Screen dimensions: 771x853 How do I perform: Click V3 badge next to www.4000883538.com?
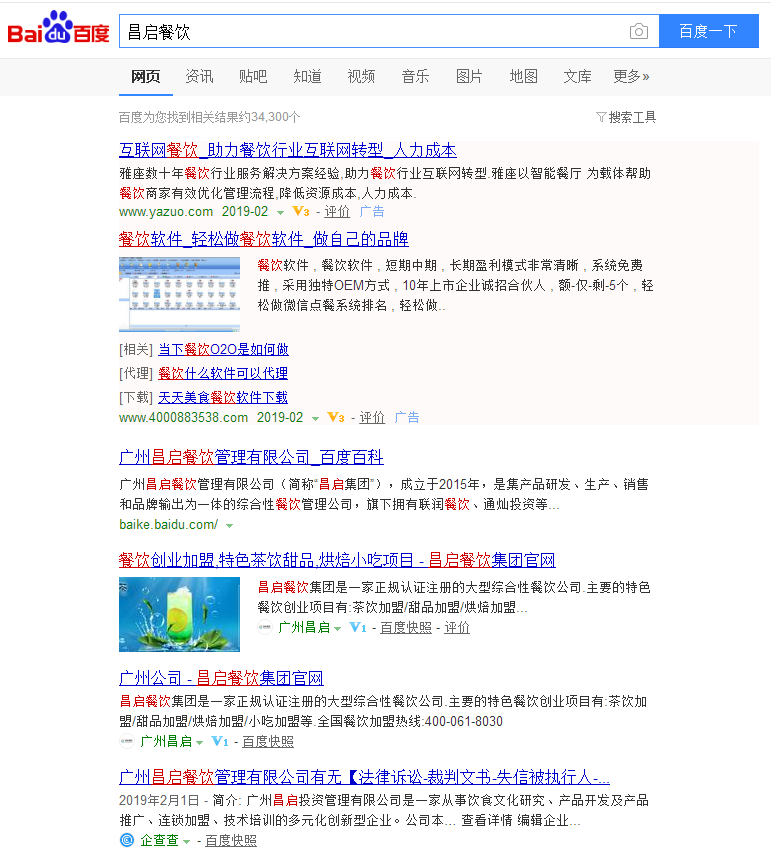click(x=336, y=418)
